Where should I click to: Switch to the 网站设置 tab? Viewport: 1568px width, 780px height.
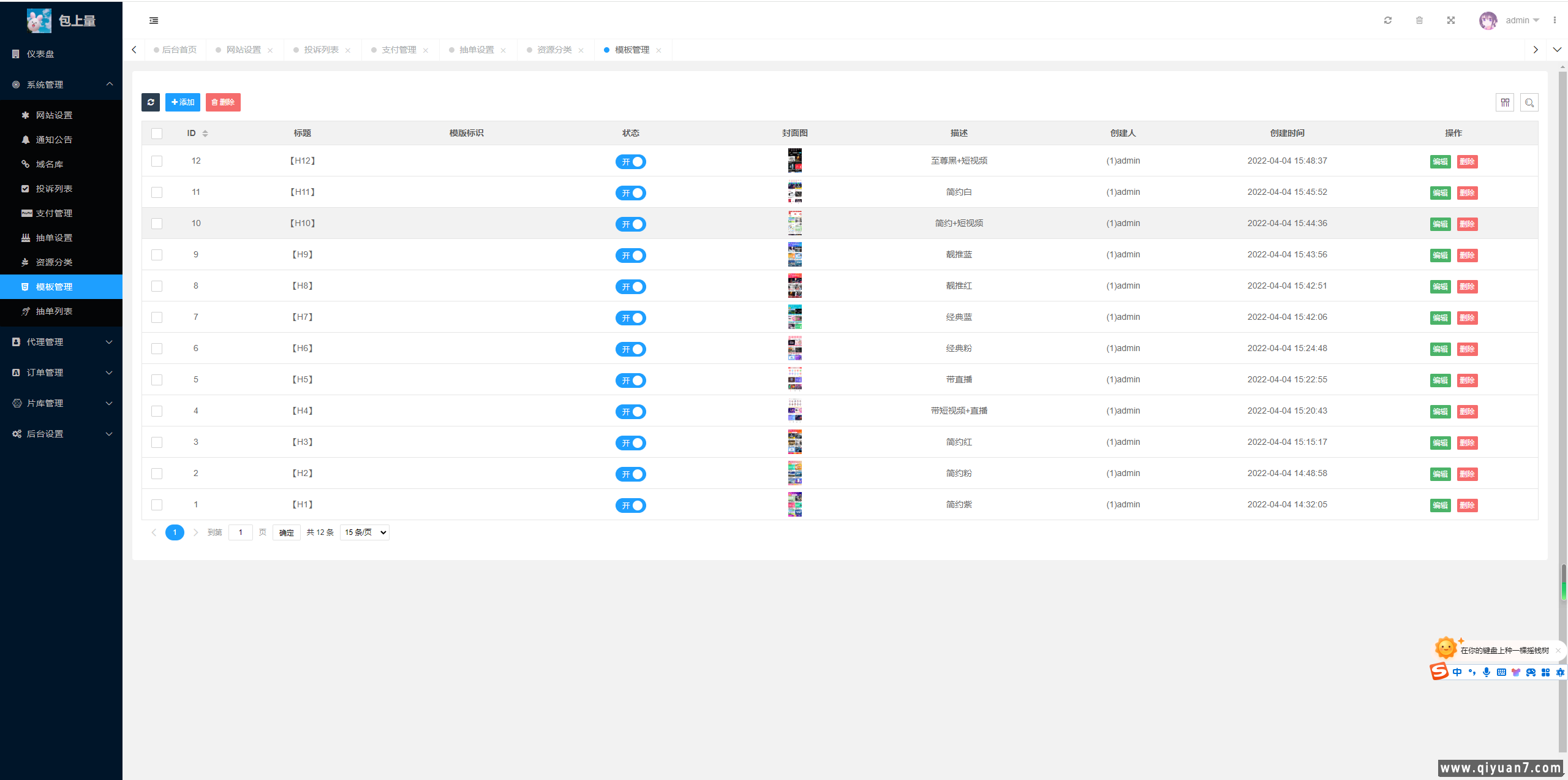(x=244, y=50)
